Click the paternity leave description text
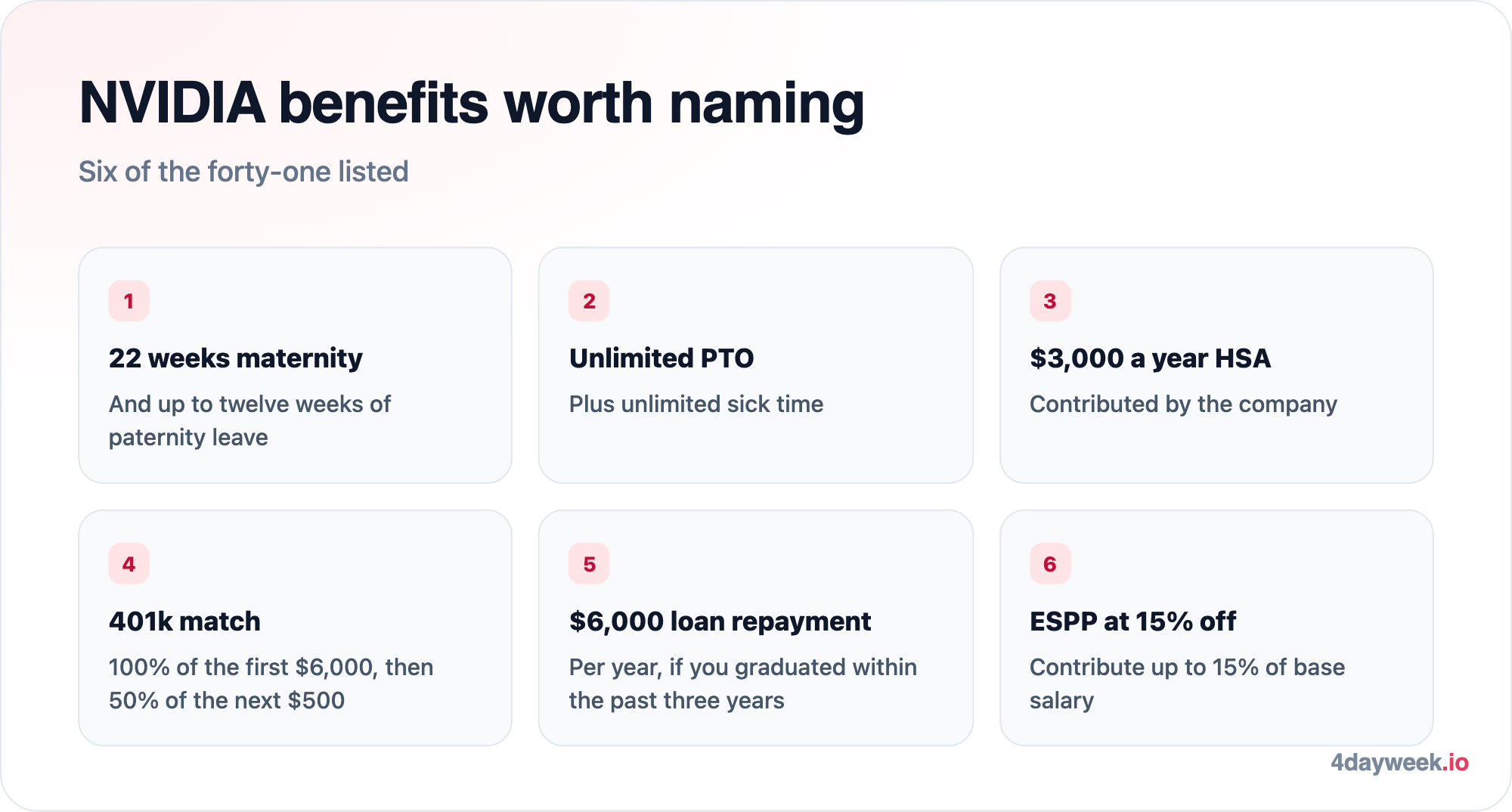This screenshot has height=812, width=1512. tap(250, 421)
